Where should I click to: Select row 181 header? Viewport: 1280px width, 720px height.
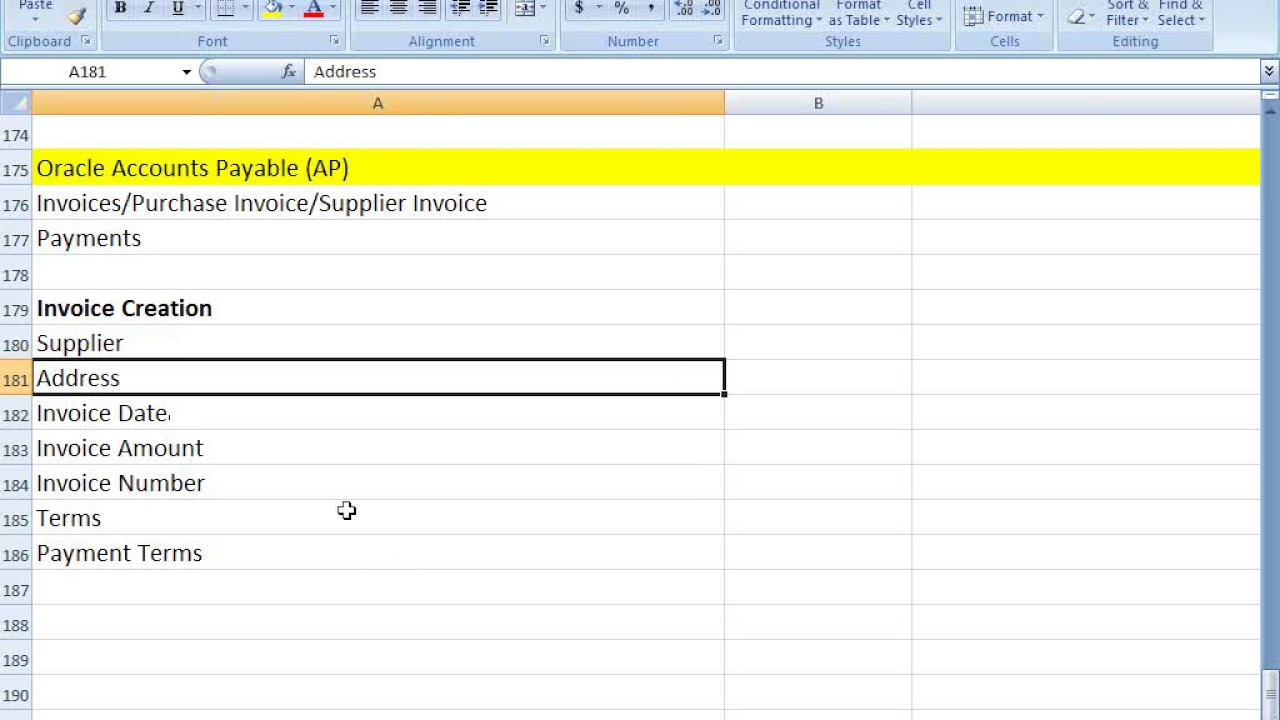(x=15, y=379)
